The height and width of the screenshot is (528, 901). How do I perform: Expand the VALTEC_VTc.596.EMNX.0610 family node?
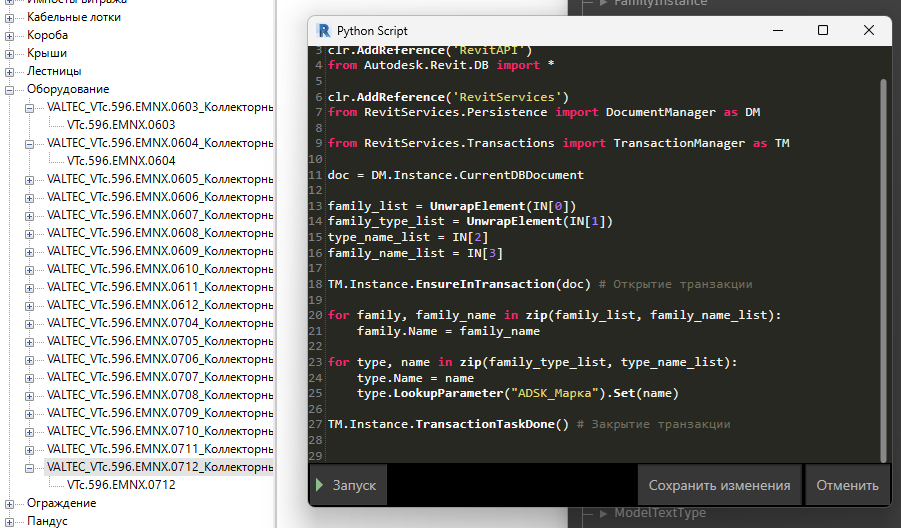pyautogui.click(x=29, y=270)
